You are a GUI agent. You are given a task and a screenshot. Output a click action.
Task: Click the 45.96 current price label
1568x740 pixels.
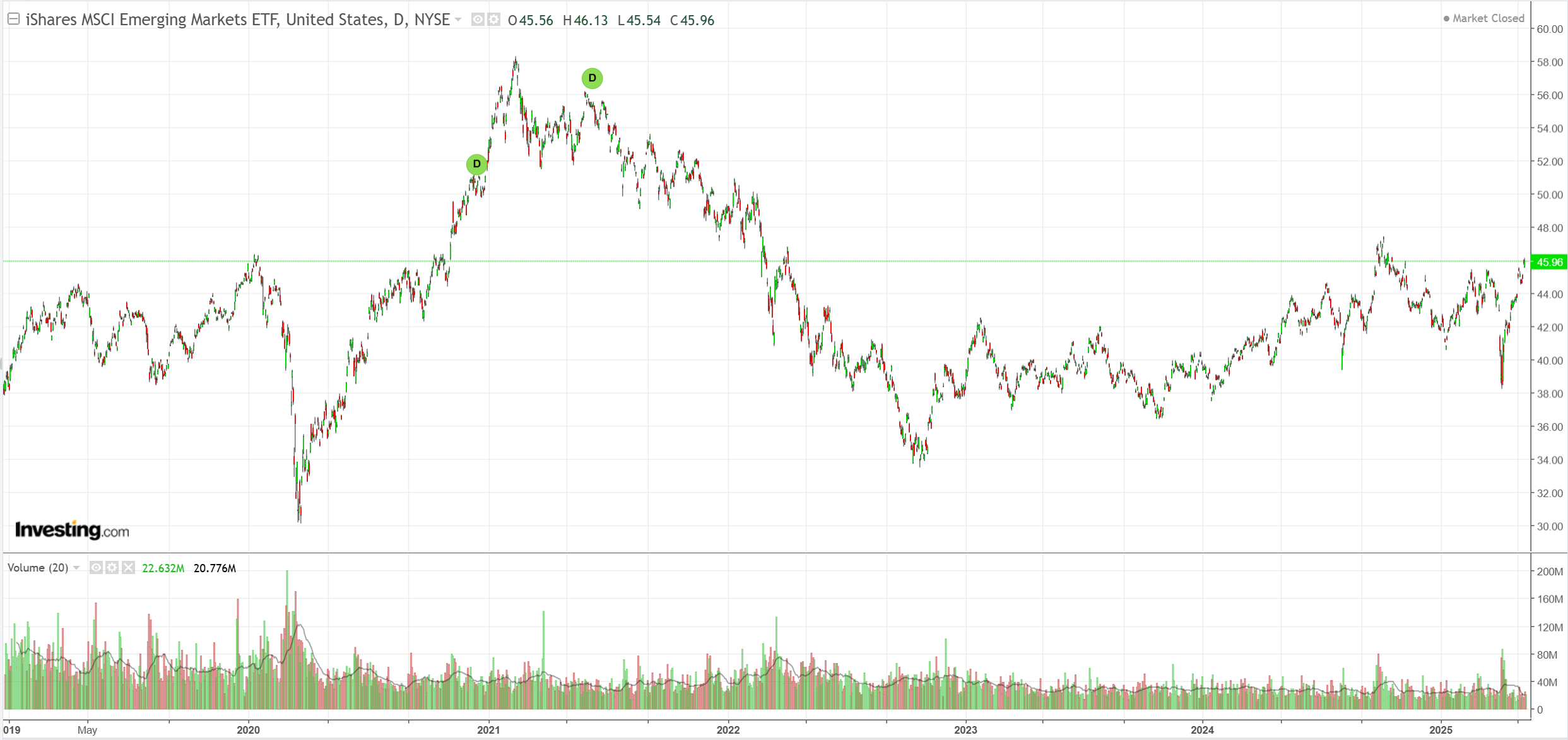pyautogui.click(x=1549, y=262)
